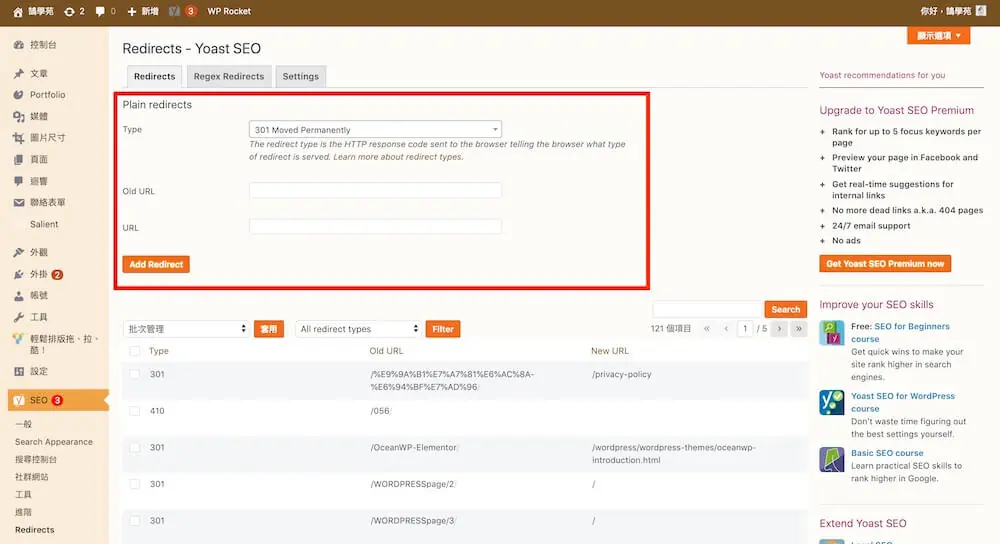Click the pin icon for Posts
The width and height of the screenshot is (1000, 544).
(x=18, y=73)
